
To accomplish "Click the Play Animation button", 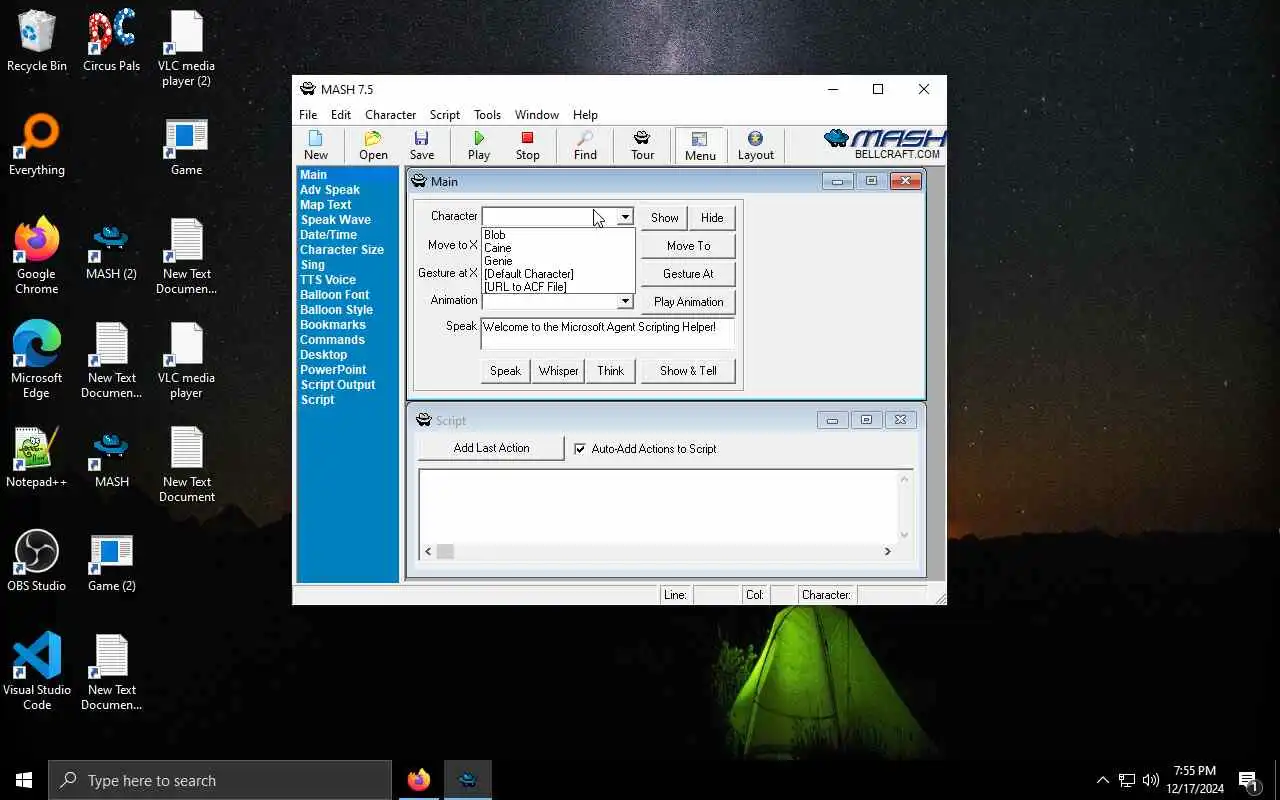I will [688, 302].
